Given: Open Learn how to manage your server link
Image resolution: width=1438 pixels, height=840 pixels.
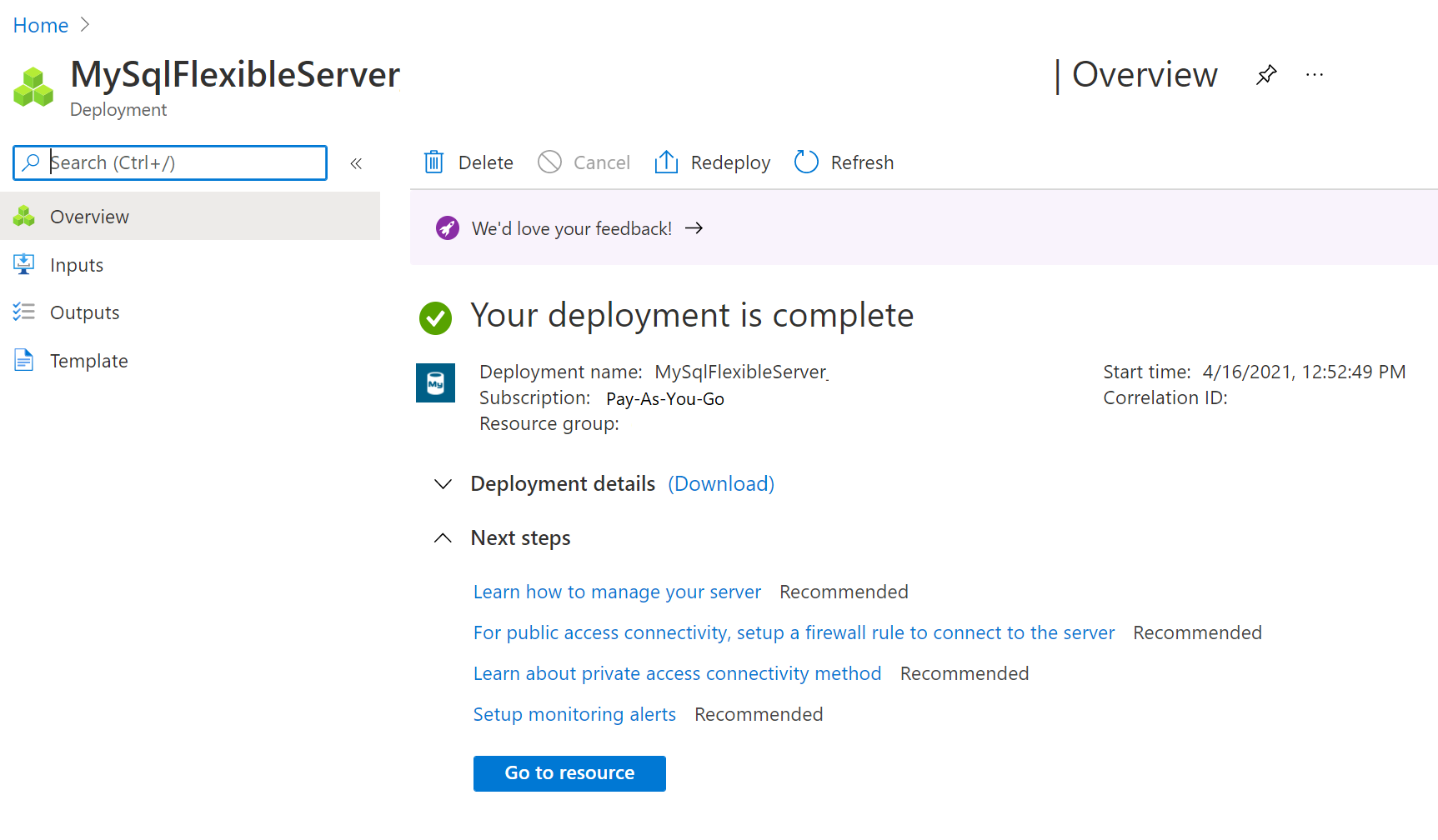Looking at the screenshot, I should [617, 592].
